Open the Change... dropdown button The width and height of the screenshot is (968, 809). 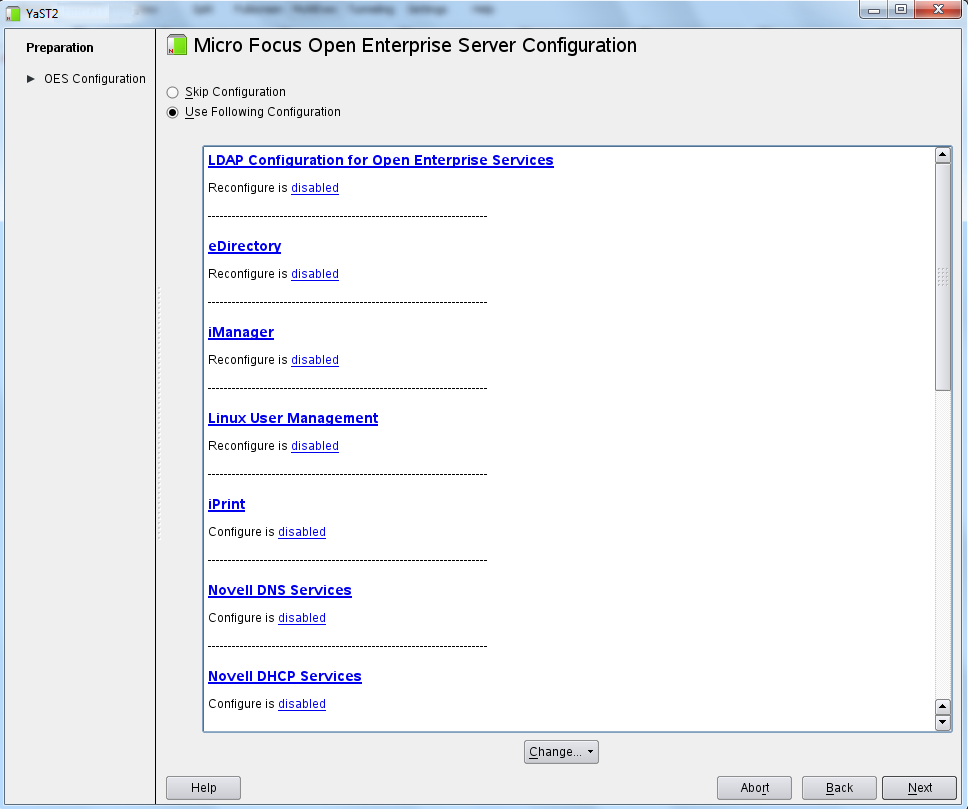[561, 752]
